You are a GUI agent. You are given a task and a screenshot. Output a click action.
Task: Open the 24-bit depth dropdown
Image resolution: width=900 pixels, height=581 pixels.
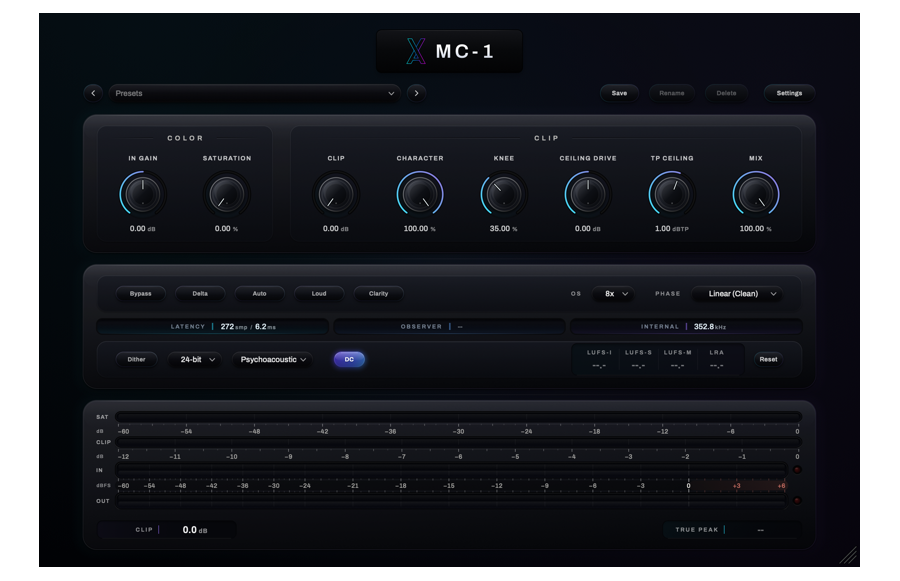(x=194, y=359)
